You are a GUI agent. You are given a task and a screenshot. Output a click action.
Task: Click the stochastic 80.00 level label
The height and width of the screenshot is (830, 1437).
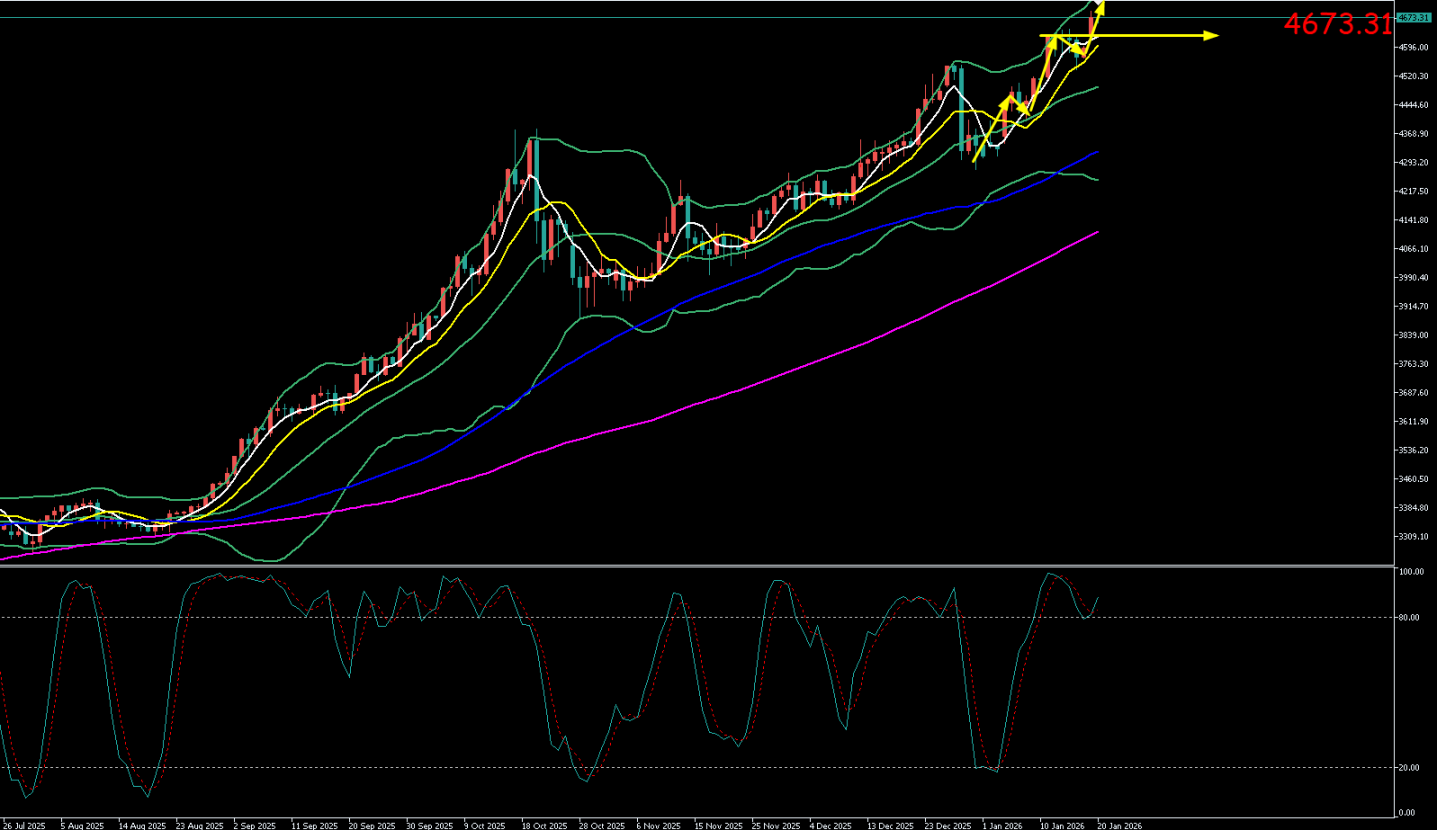tap(1410, 618)
